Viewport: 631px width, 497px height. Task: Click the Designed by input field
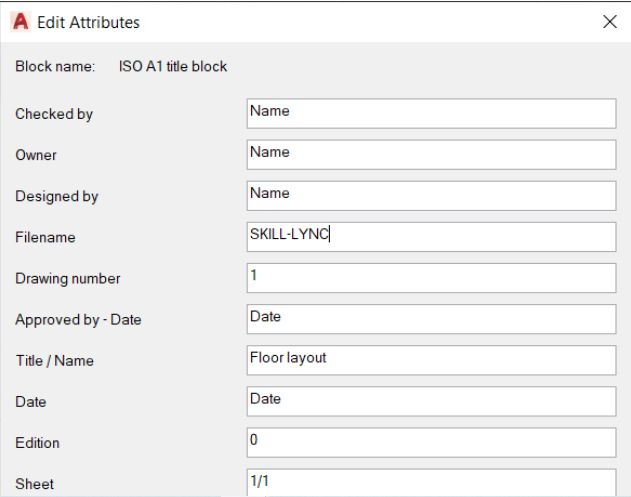(431, 196)
